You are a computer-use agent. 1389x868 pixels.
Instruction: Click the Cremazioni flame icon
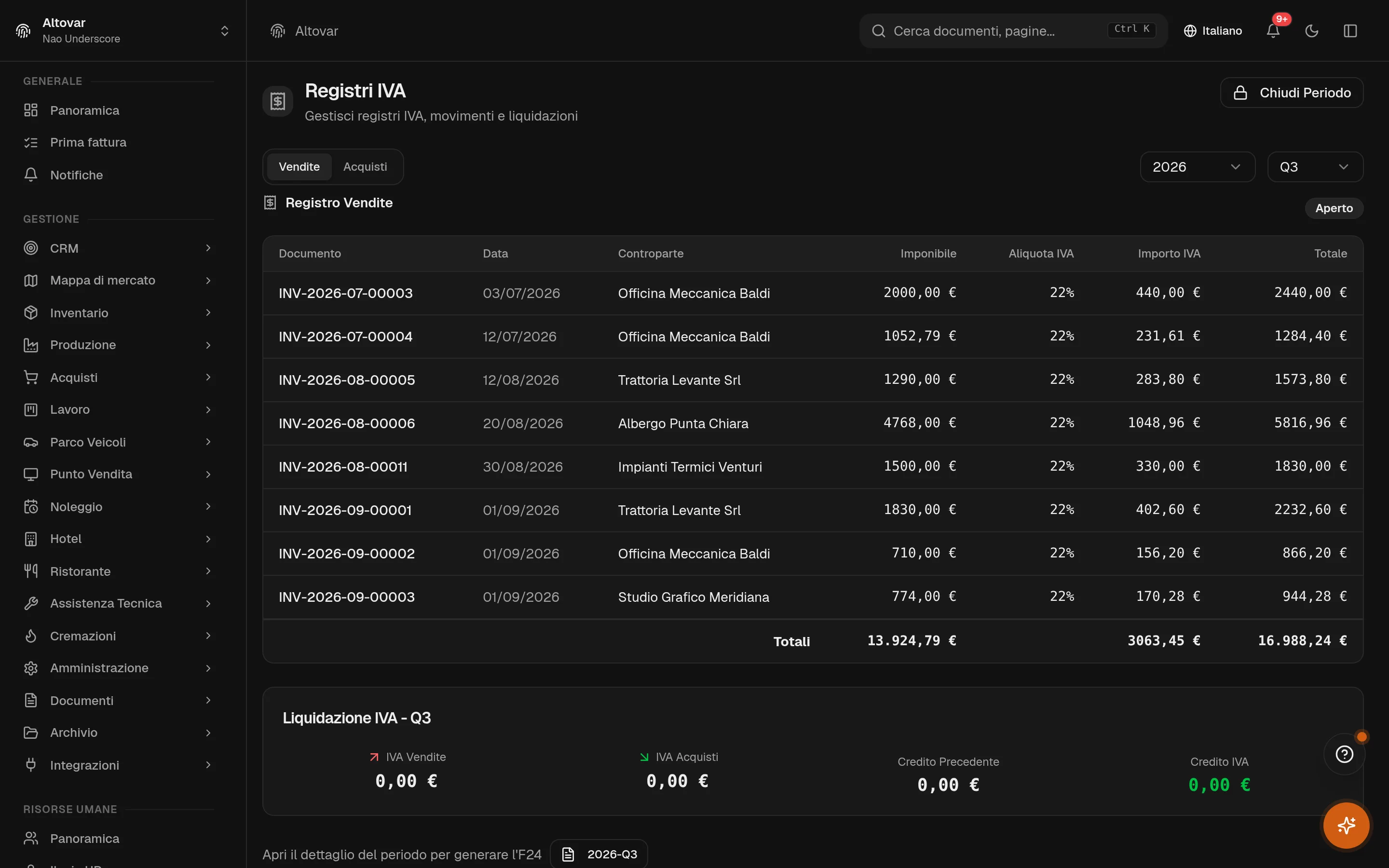[31, 636]
